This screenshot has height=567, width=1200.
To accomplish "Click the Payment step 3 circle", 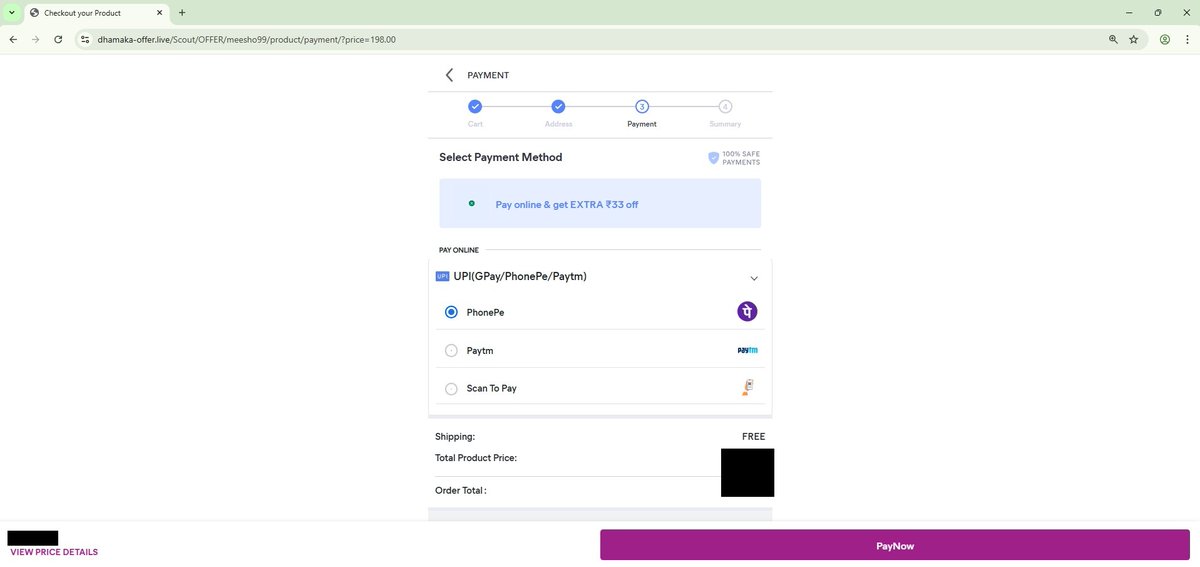I will [x=642, y=106].
